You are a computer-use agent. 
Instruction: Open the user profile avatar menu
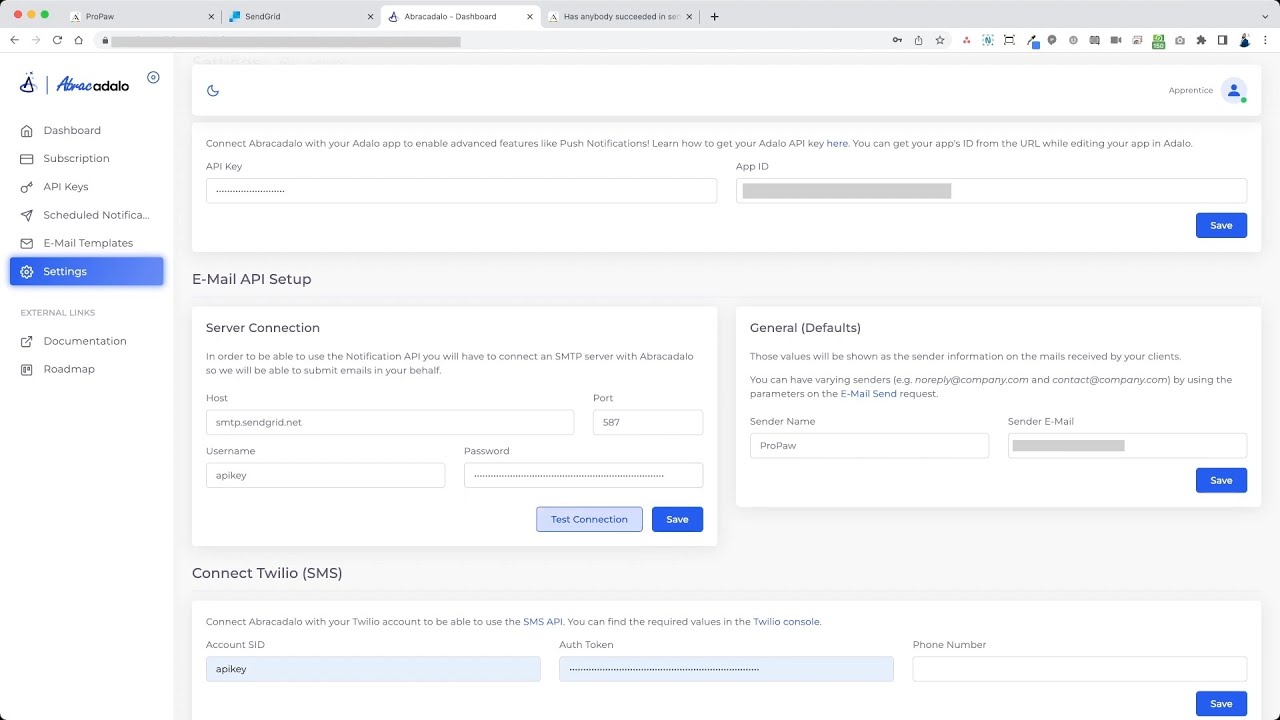tap(1234, 91)
